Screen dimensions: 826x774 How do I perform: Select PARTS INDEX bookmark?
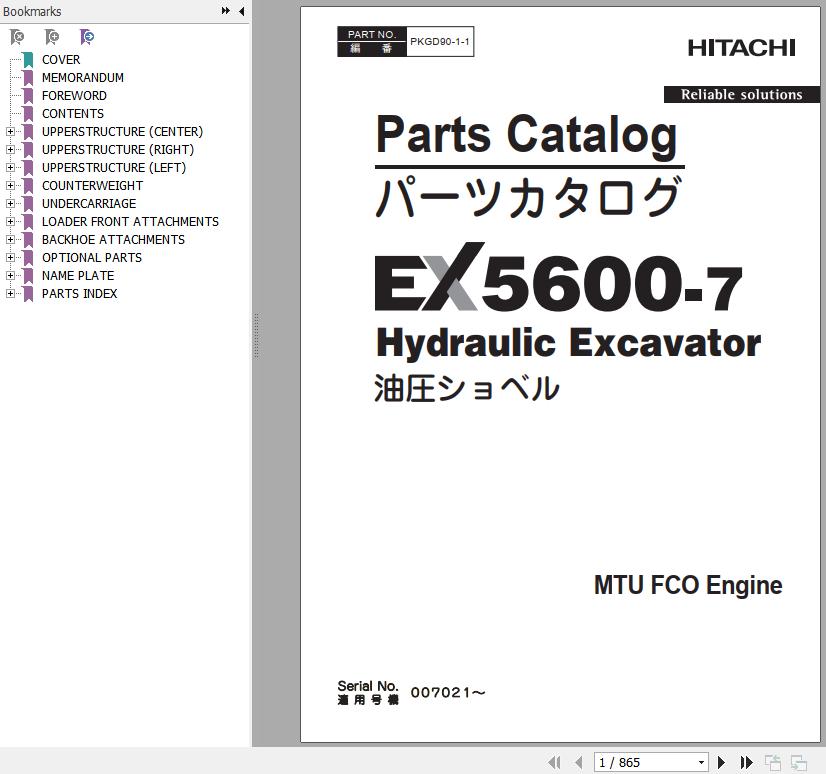80,293
